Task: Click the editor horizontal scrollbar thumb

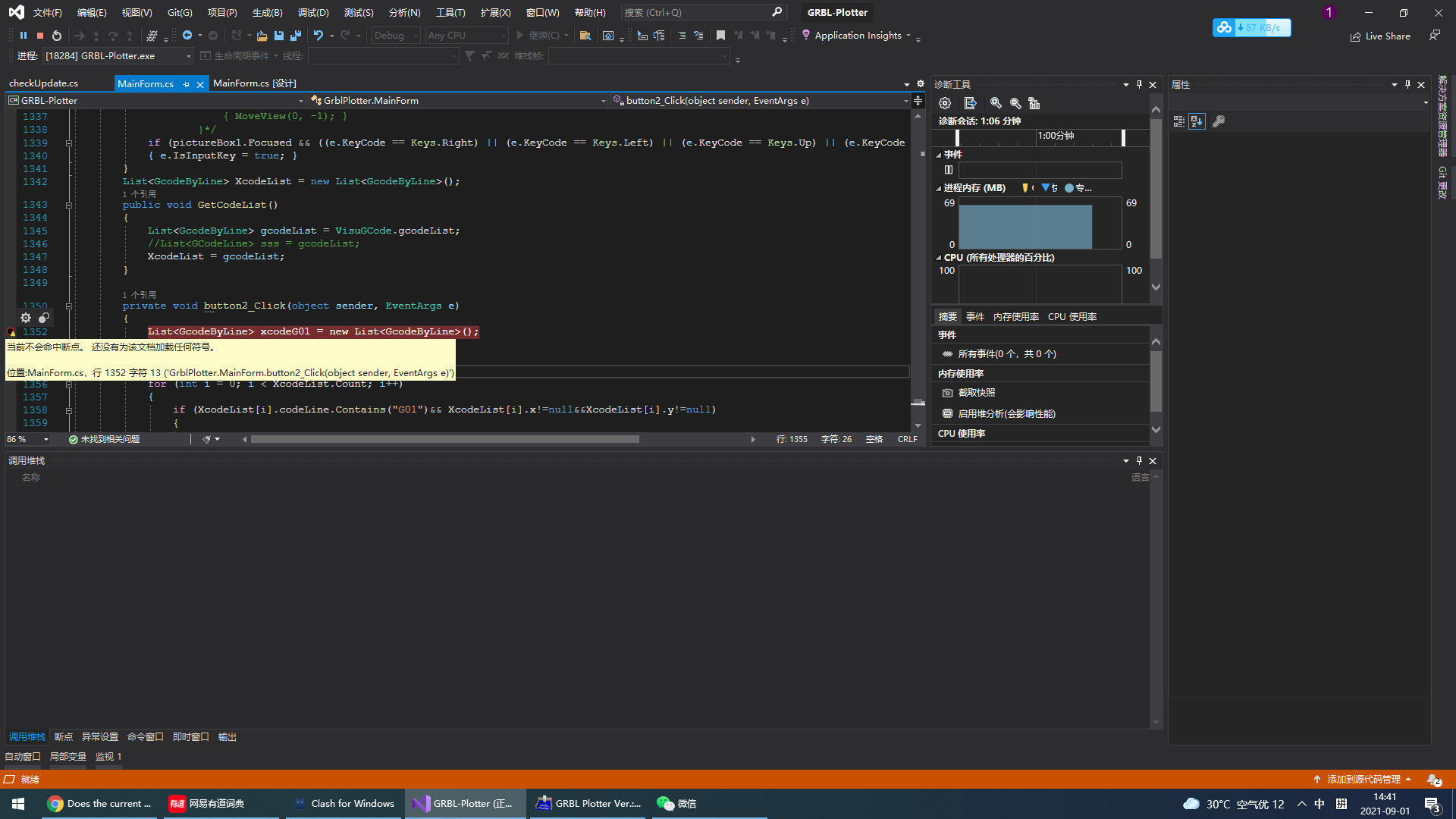Action: tap(444, 439)
